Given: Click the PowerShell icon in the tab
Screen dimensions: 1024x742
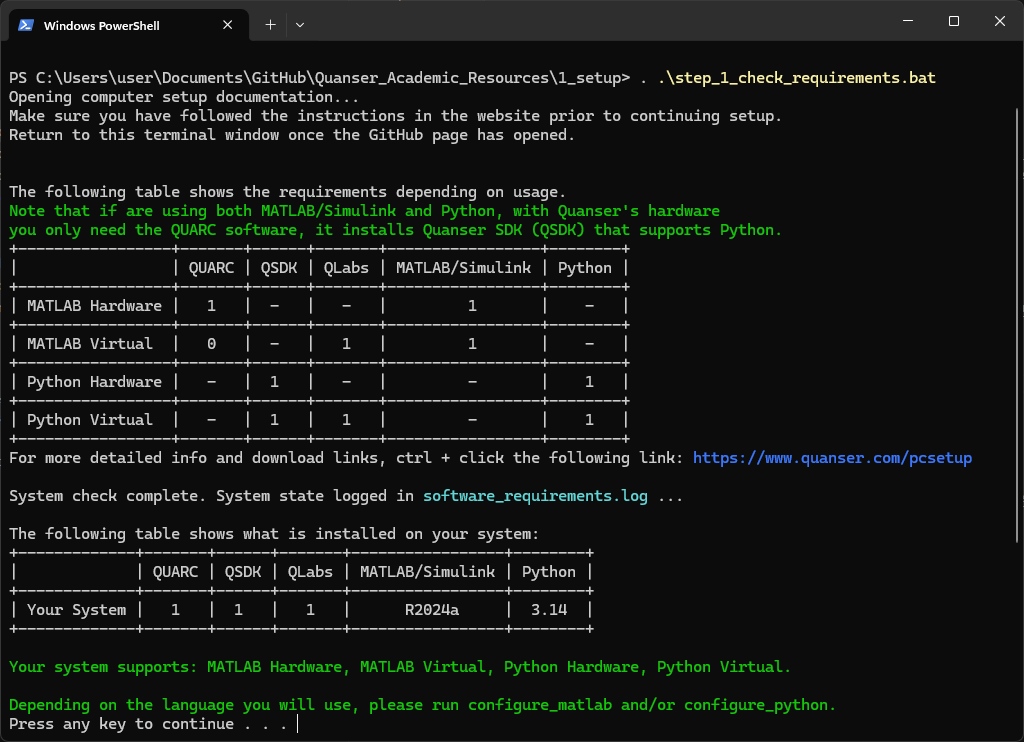Looking at the screenshot, I should point(26,25).
